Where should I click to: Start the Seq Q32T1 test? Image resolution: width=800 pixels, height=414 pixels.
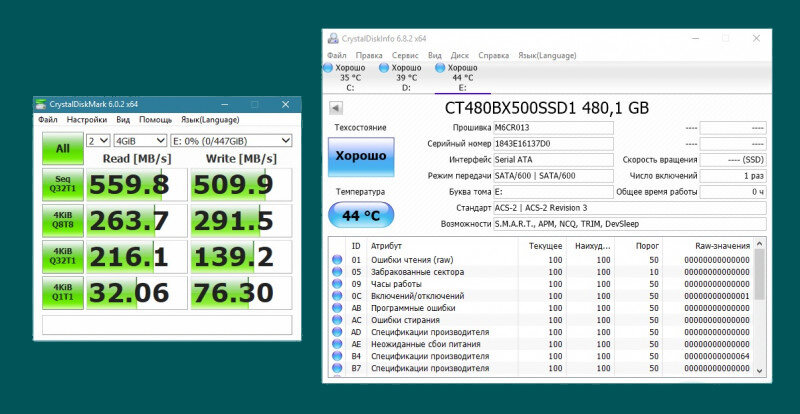click(x=63, y=185)
